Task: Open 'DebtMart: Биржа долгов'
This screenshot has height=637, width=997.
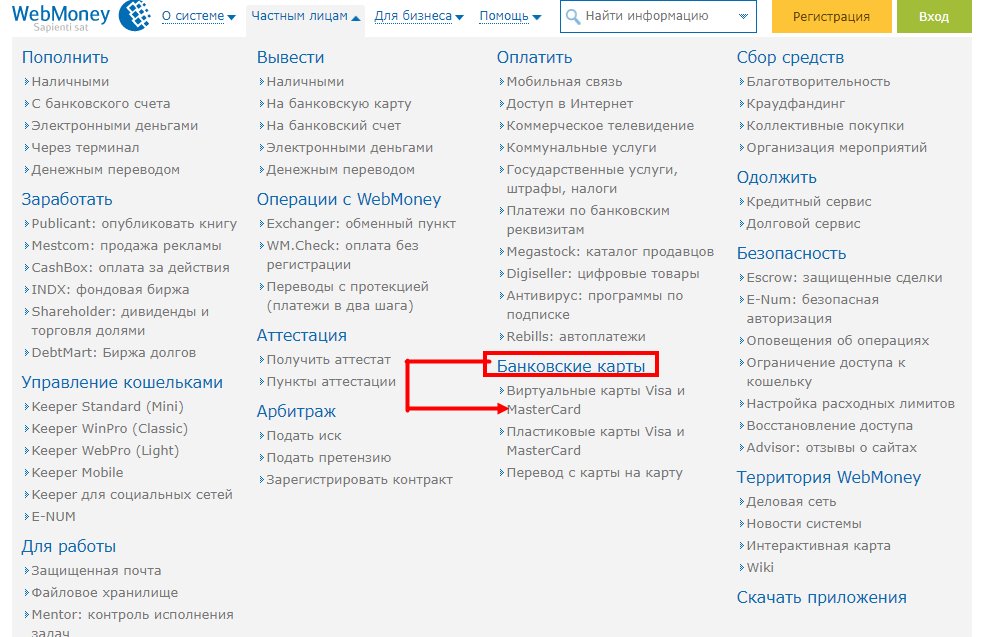Action: click(114, 353)
